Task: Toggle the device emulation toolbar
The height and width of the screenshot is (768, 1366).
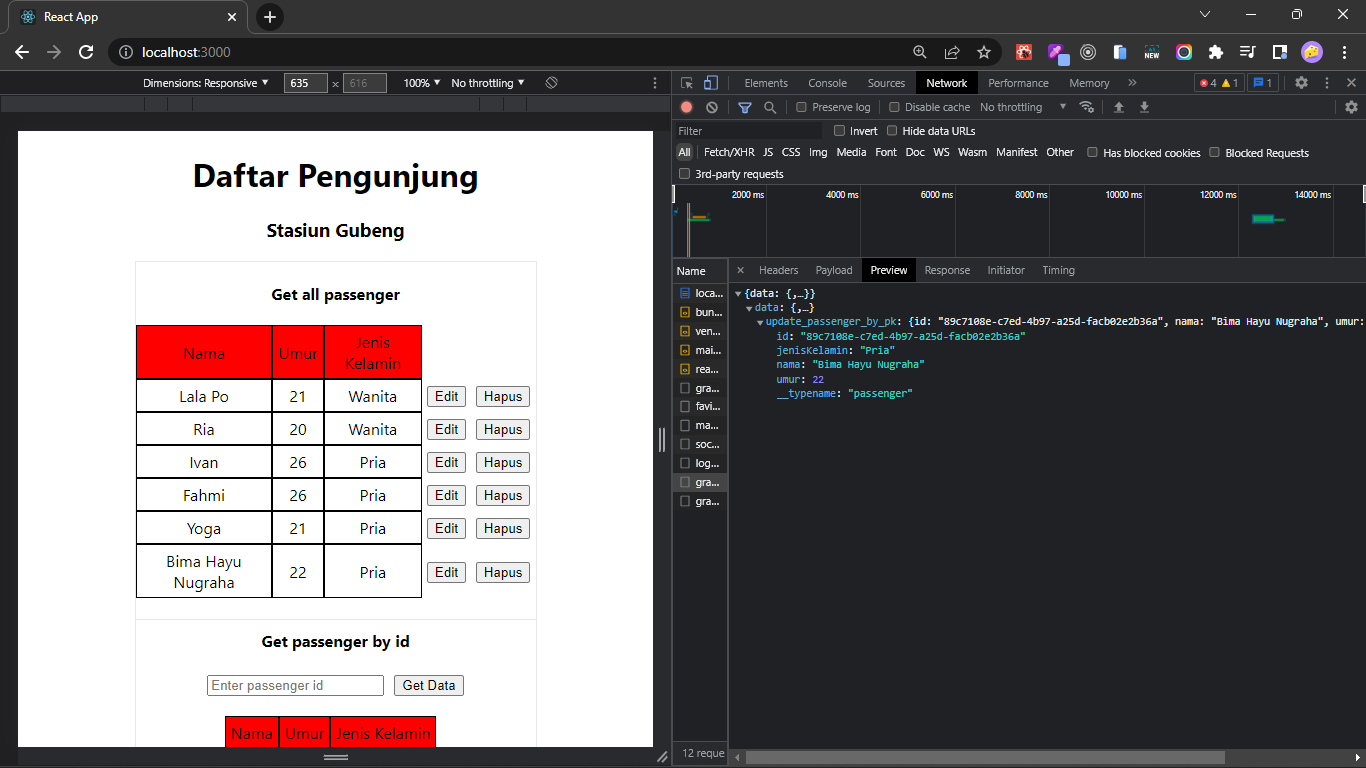Action: click(x=710, y=83)
